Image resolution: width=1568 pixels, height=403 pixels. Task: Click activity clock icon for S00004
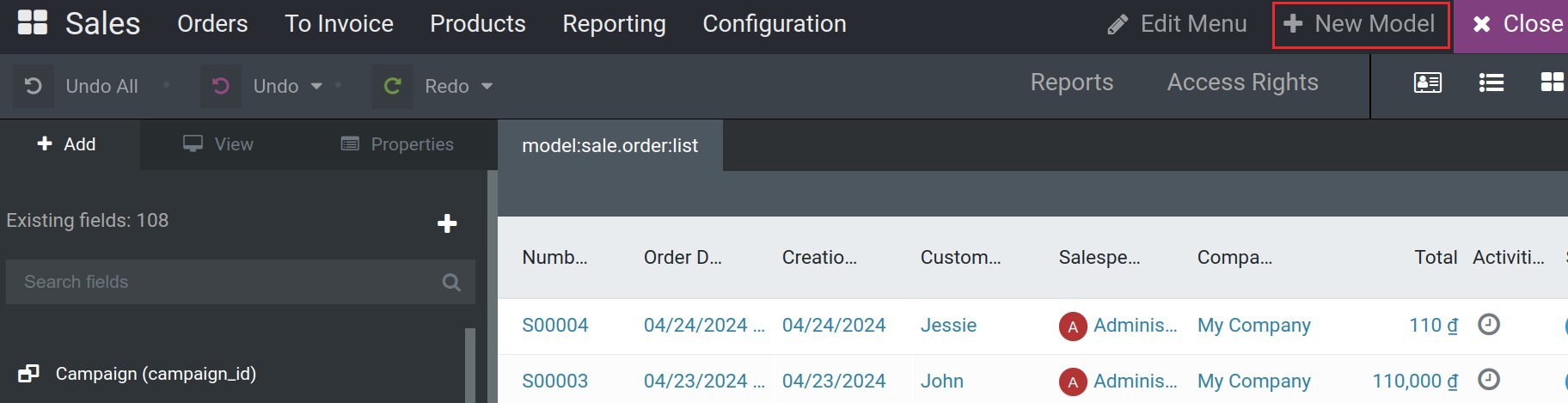(x=1488, y=325)
